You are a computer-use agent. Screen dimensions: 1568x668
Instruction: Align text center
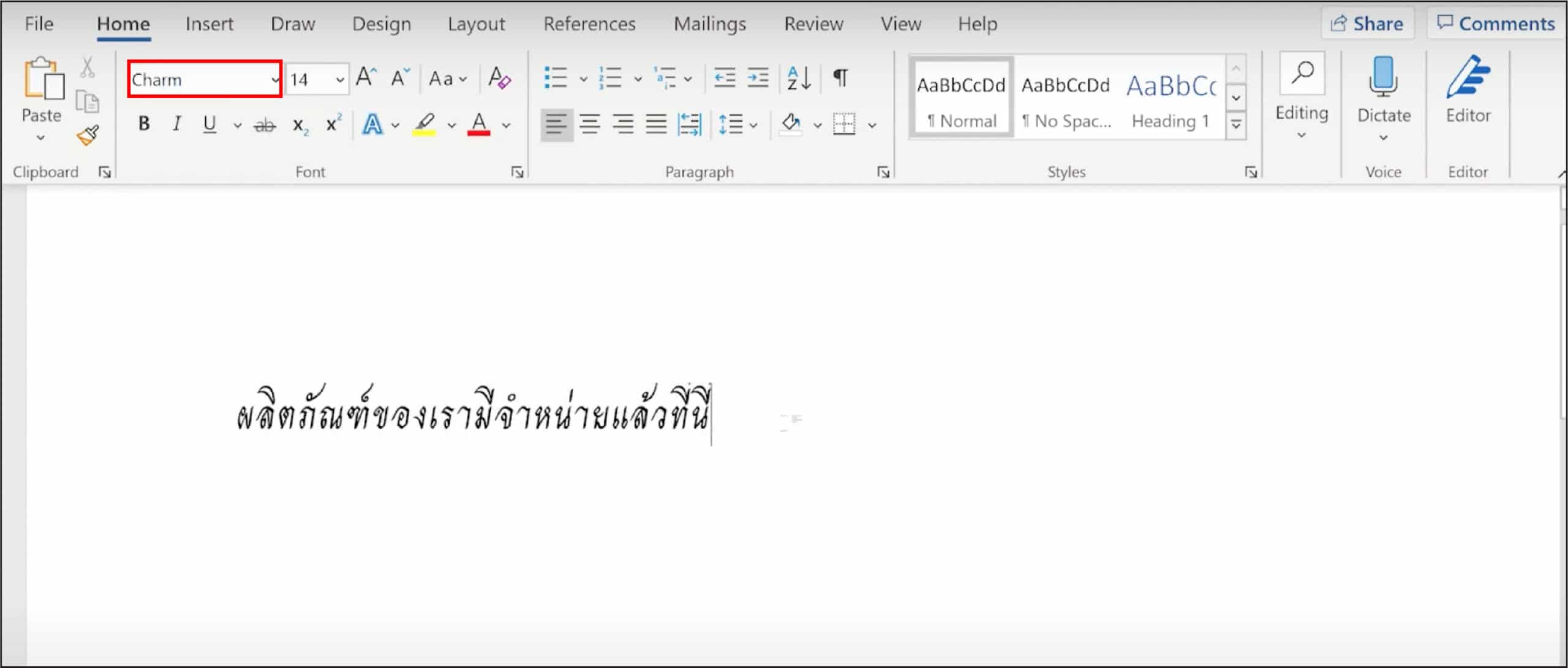[x=590, y=124]
